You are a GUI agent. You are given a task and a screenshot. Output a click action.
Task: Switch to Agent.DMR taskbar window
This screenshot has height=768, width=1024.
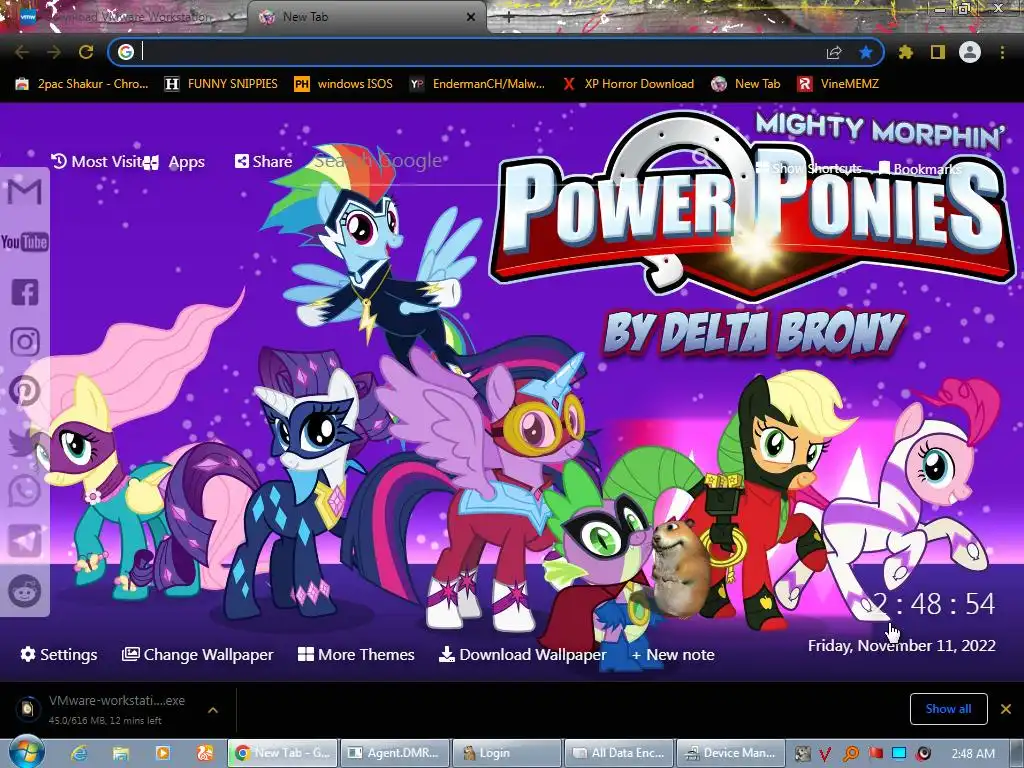(x=395, y=753)
